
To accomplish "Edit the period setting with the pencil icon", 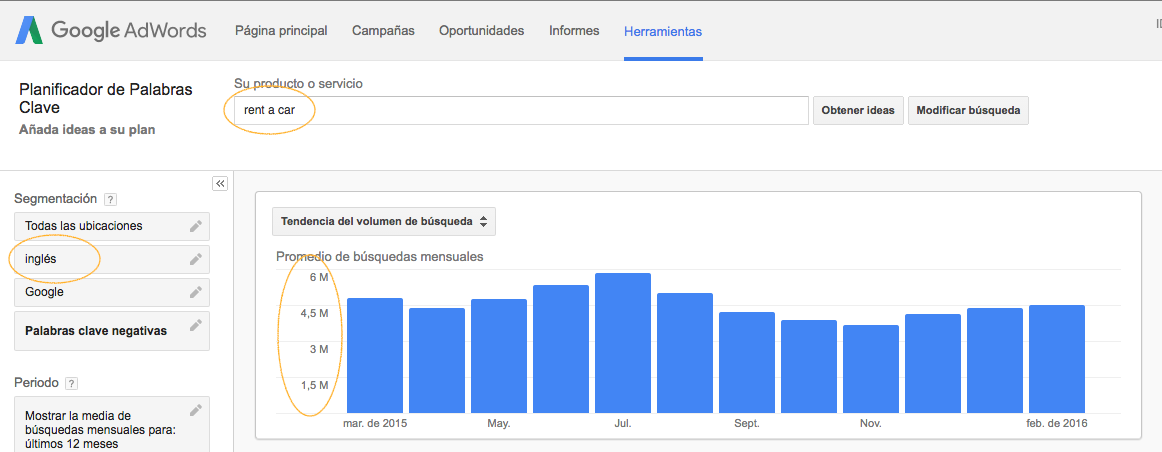I will tap(196, 410).
